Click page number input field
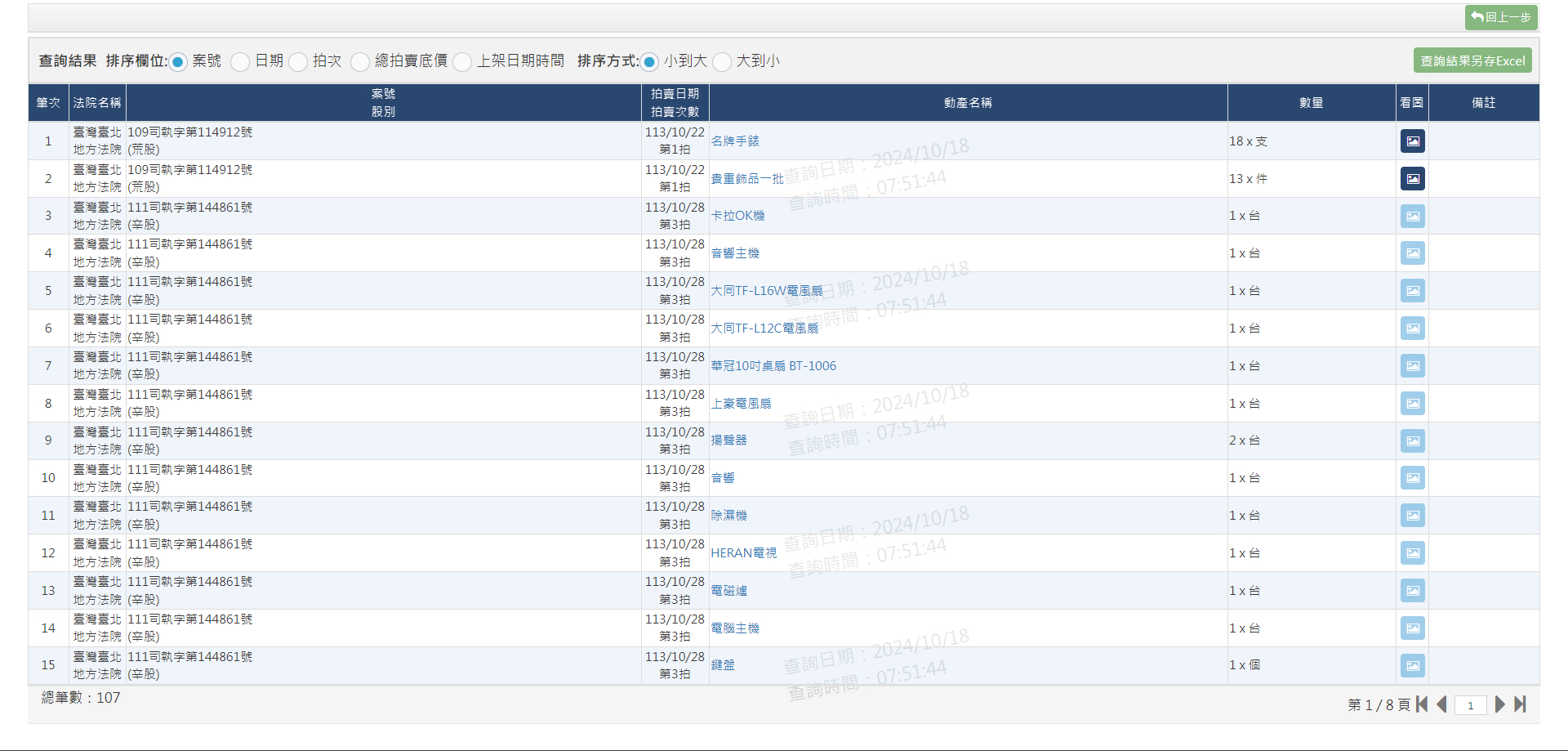The image size is (1568, 751). point(1470,705)
